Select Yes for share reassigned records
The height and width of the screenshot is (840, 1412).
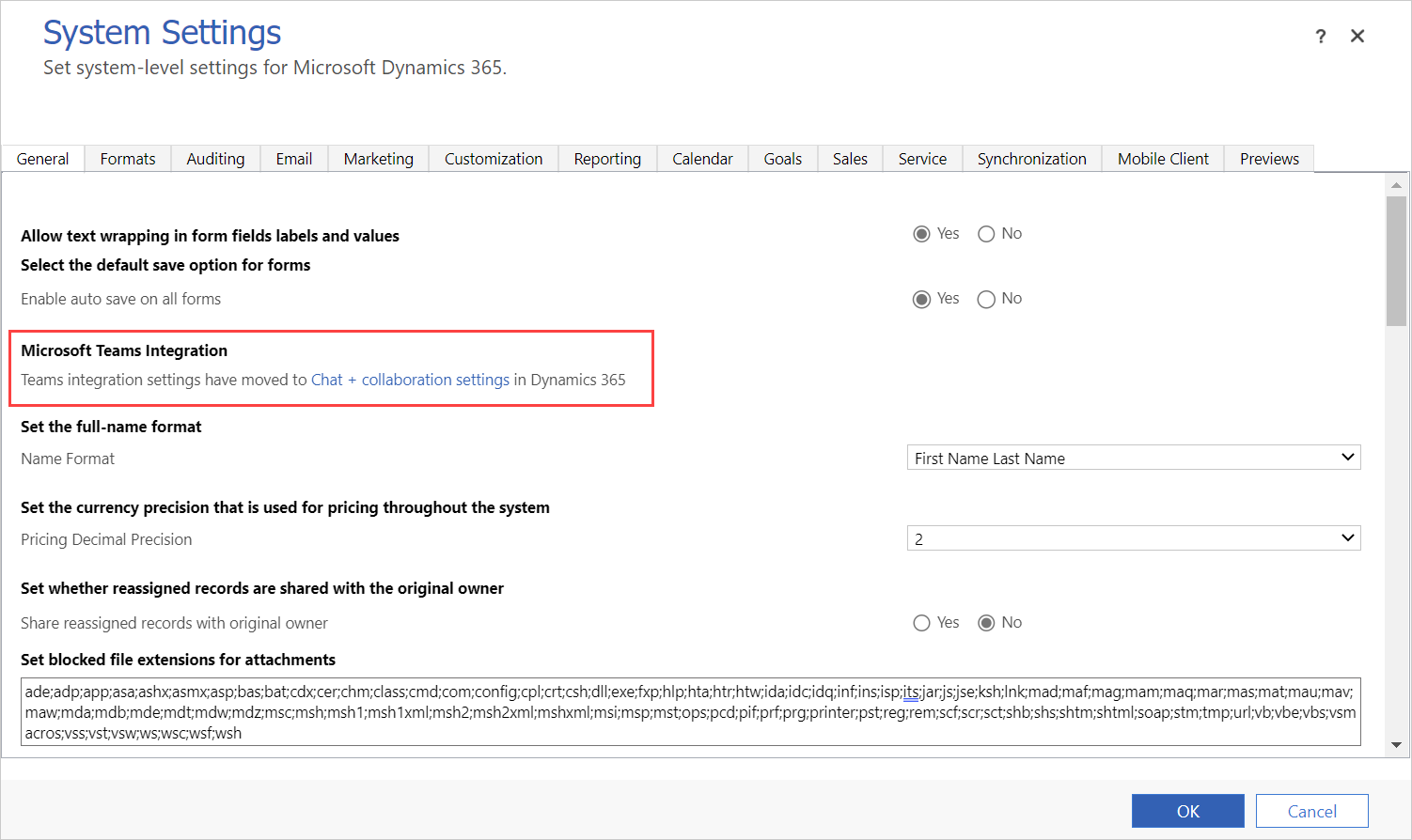point(921,623)
